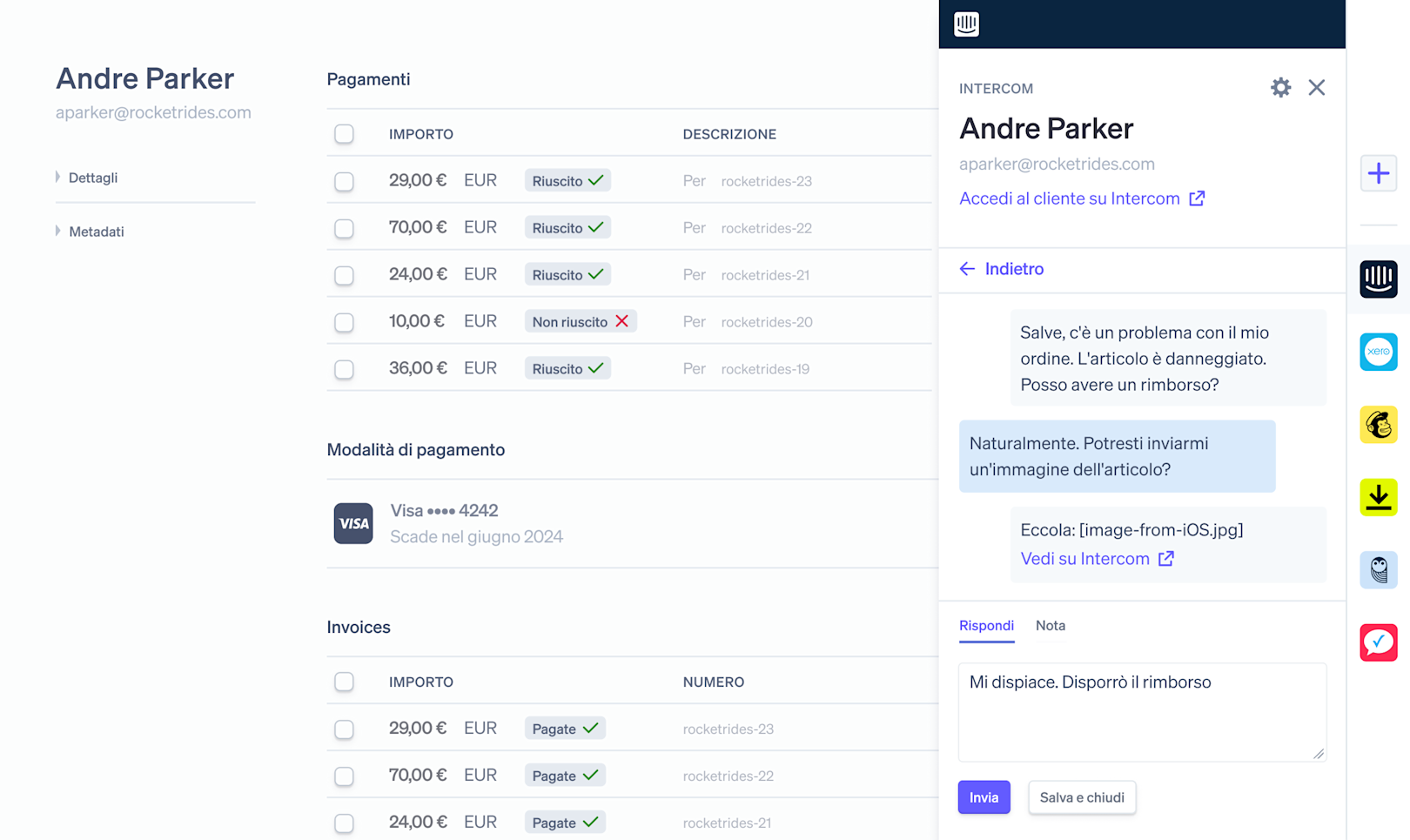This screenshot has height=840, width=1410.
Task: Click the Riuscito status of the 29,00 € payment
Action: click(567, 181)
